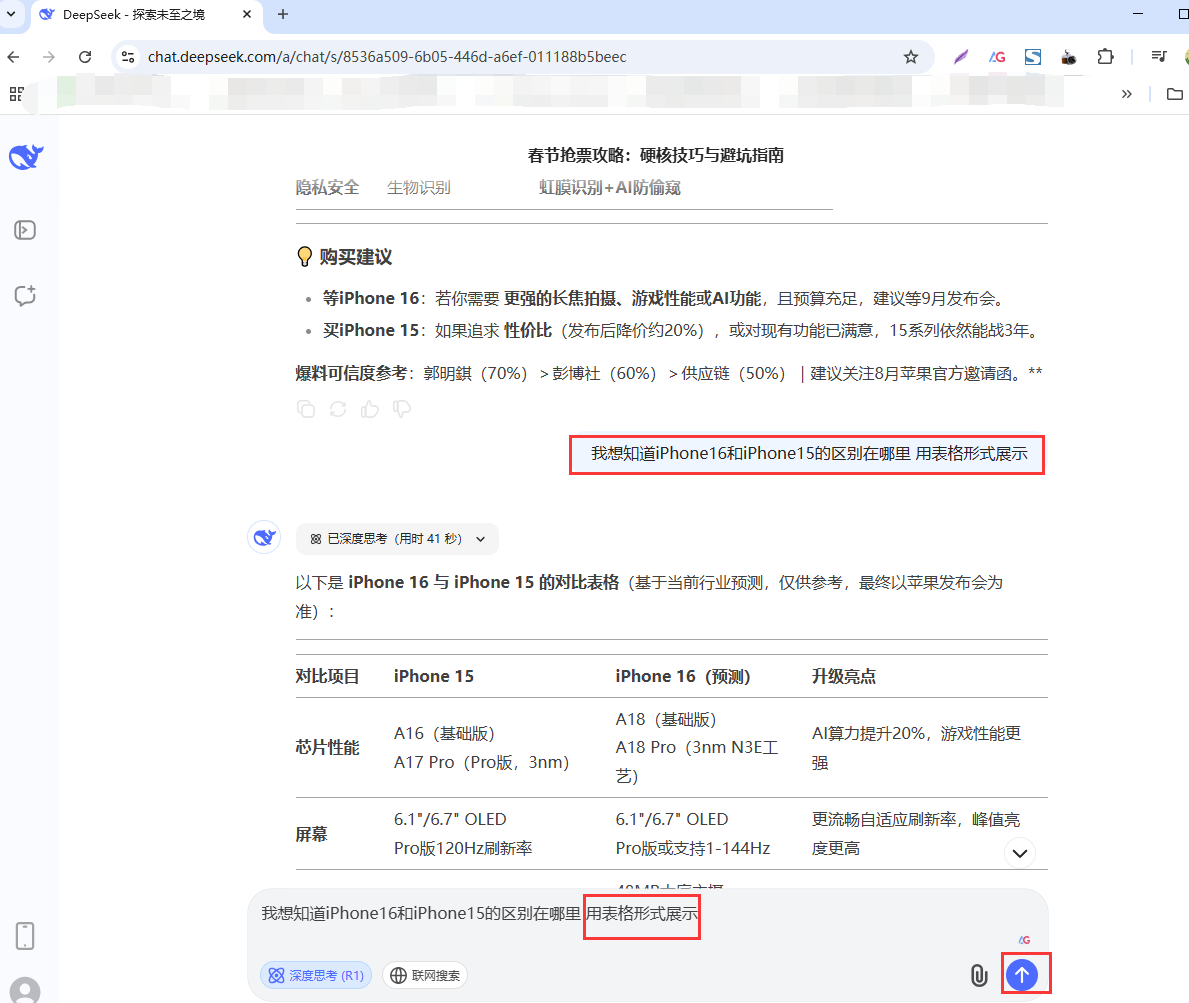Viewport: 1189px width, 1003px height.
Task: Click the 购买建议 heading
Action: pyautogui.click(x=355, y=257)
